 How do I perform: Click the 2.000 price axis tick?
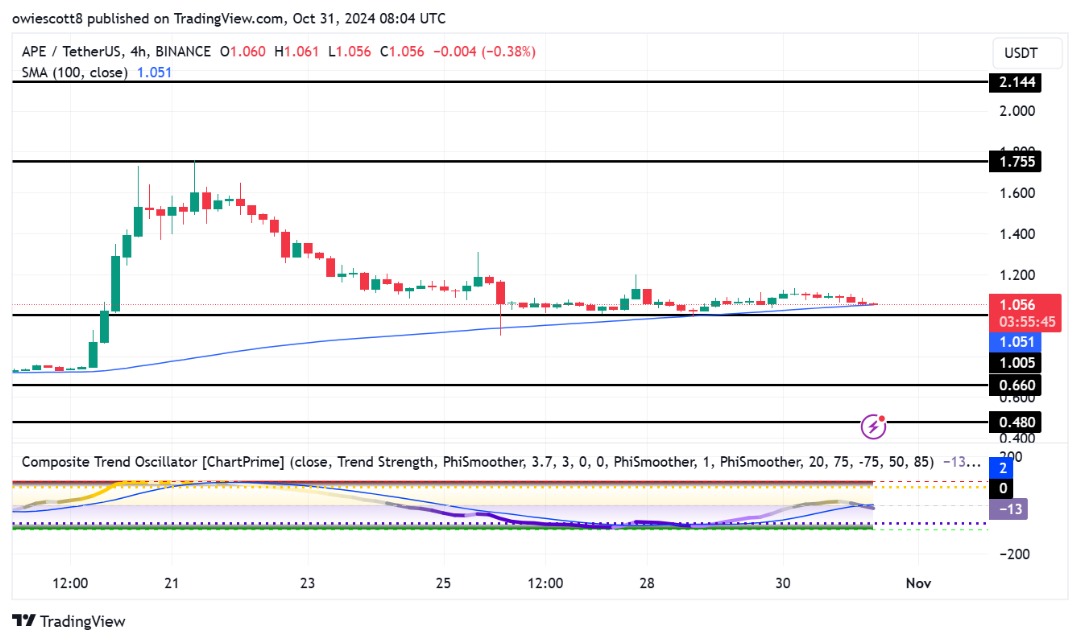1017,111
